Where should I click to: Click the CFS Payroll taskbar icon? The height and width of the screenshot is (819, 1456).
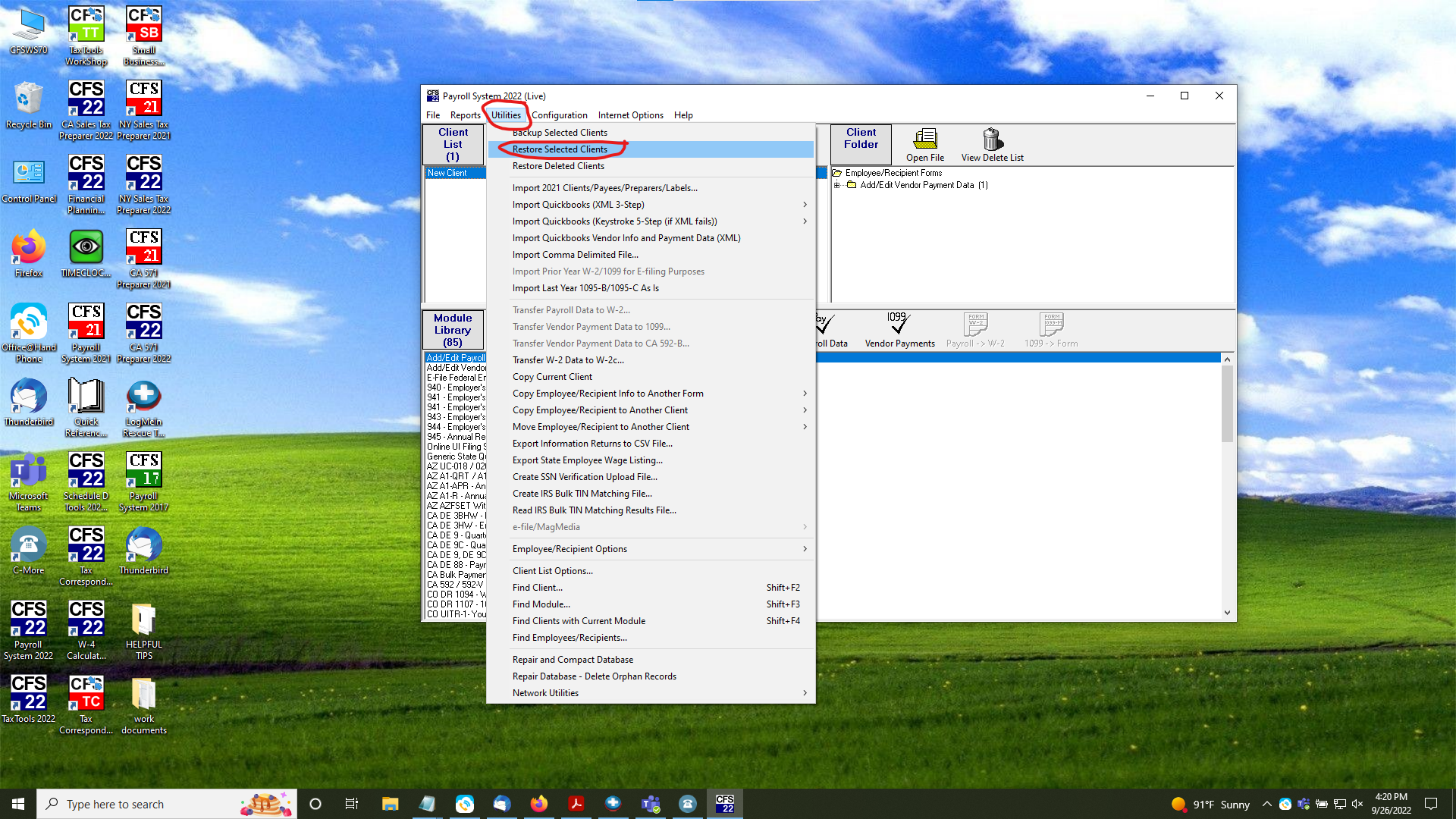725,804
